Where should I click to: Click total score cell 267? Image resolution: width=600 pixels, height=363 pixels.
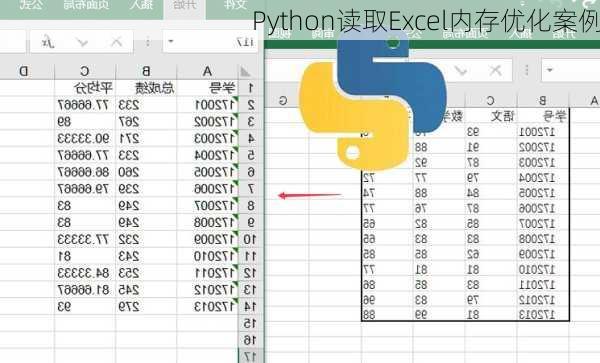146,122
